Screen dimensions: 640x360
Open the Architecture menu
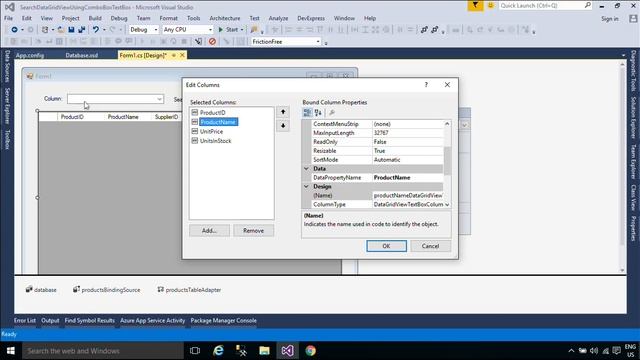coord(225,18)
